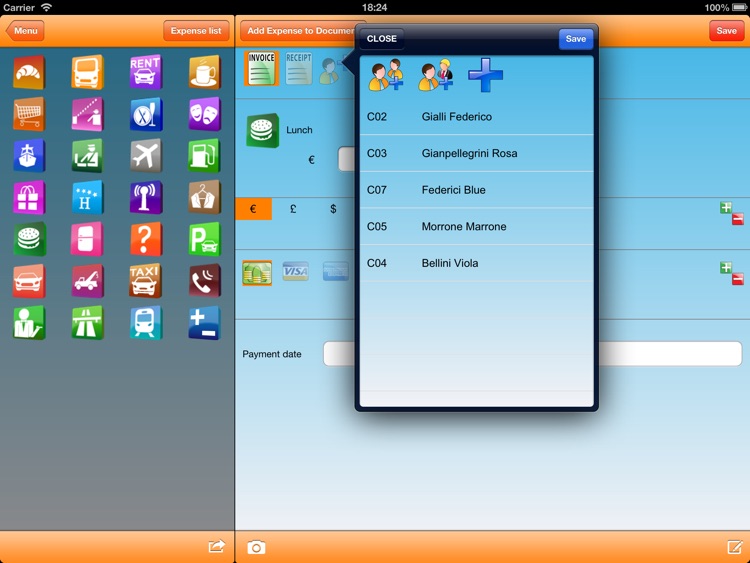
Task: Select the Taxi expense category icon
Action: (146, 281)
